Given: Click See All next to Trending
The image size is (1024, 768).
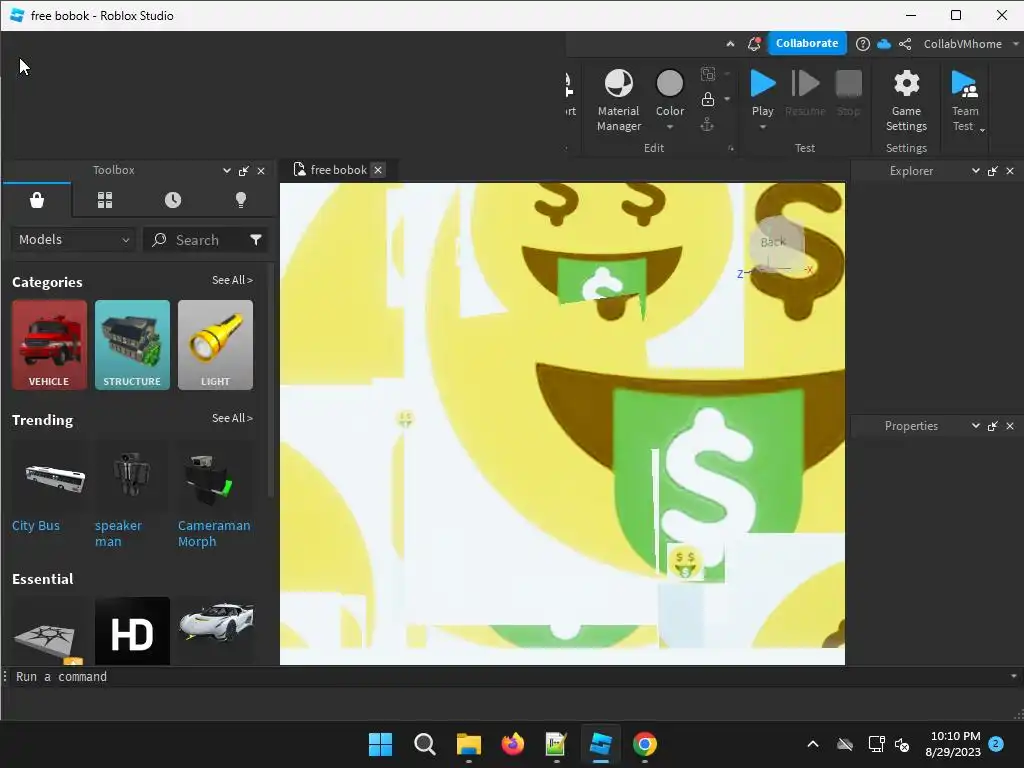Looking at the screenshot, I should pyautogui.click(x=232, y=418).
